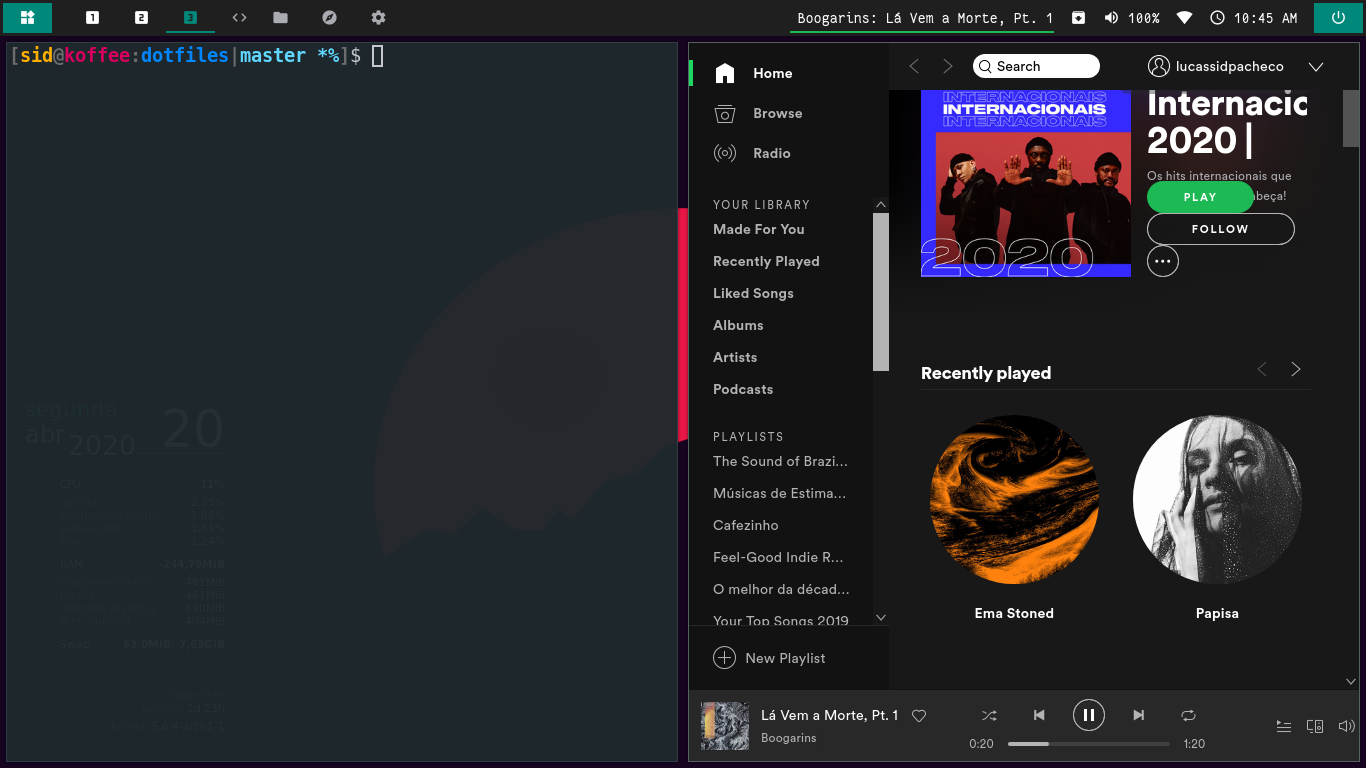Open Made For You library section

(758, 229)
